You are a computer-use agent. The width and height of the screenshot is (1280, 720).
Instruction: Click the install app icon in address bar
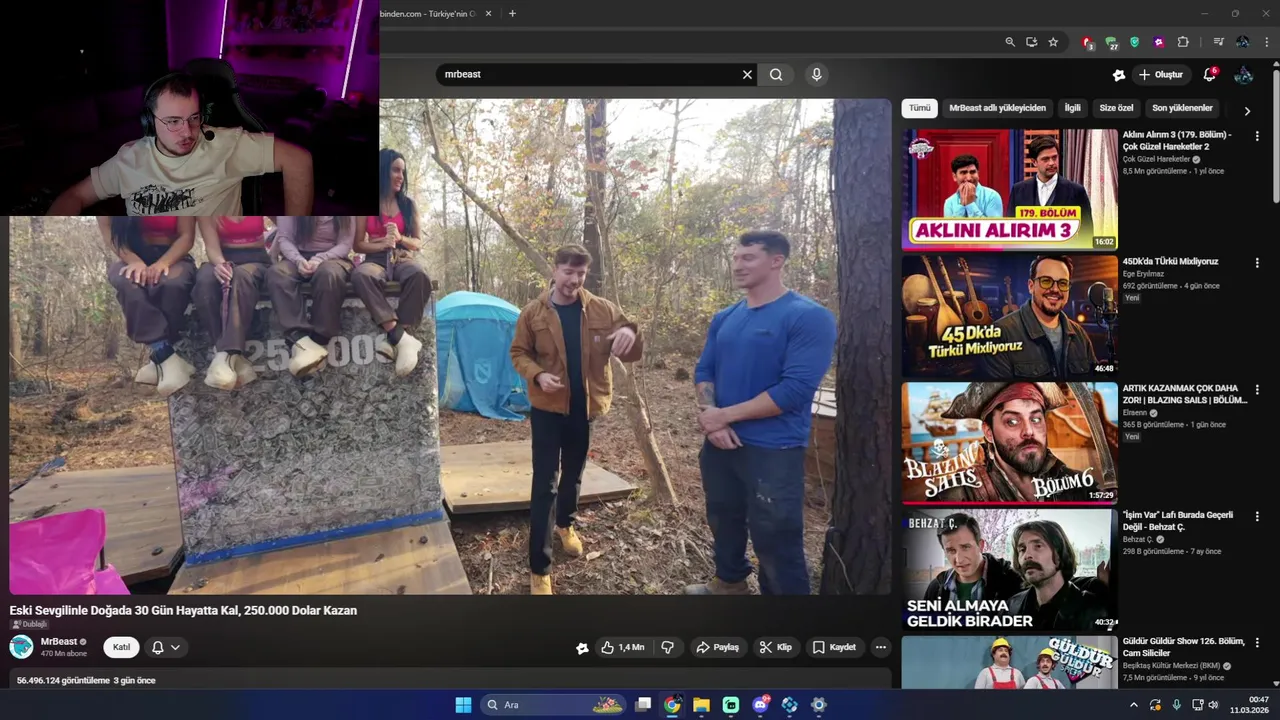(x=1031, y=42)
